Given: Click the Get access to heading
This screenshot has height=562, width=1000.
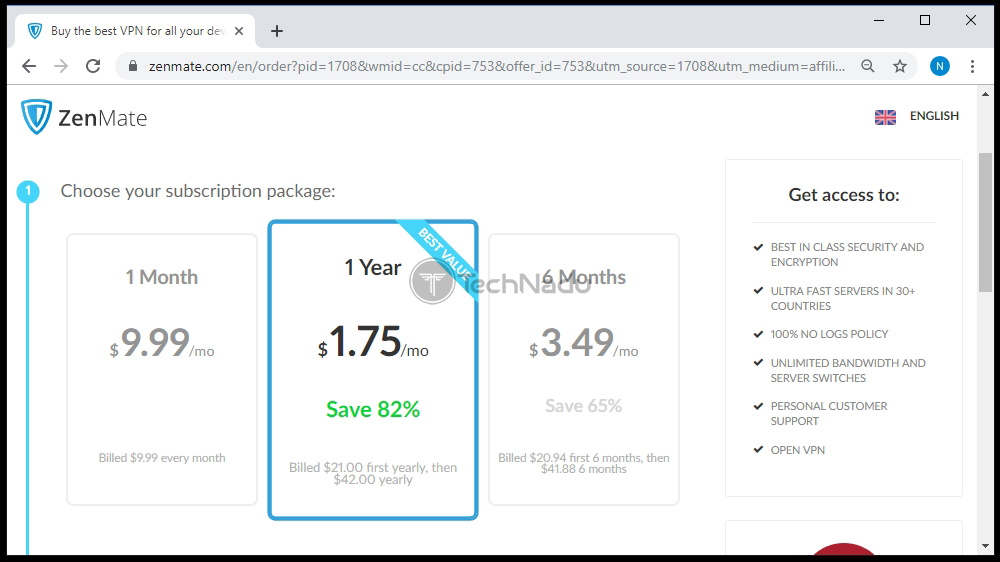Looking at the screenshot, I should (844, 195).
